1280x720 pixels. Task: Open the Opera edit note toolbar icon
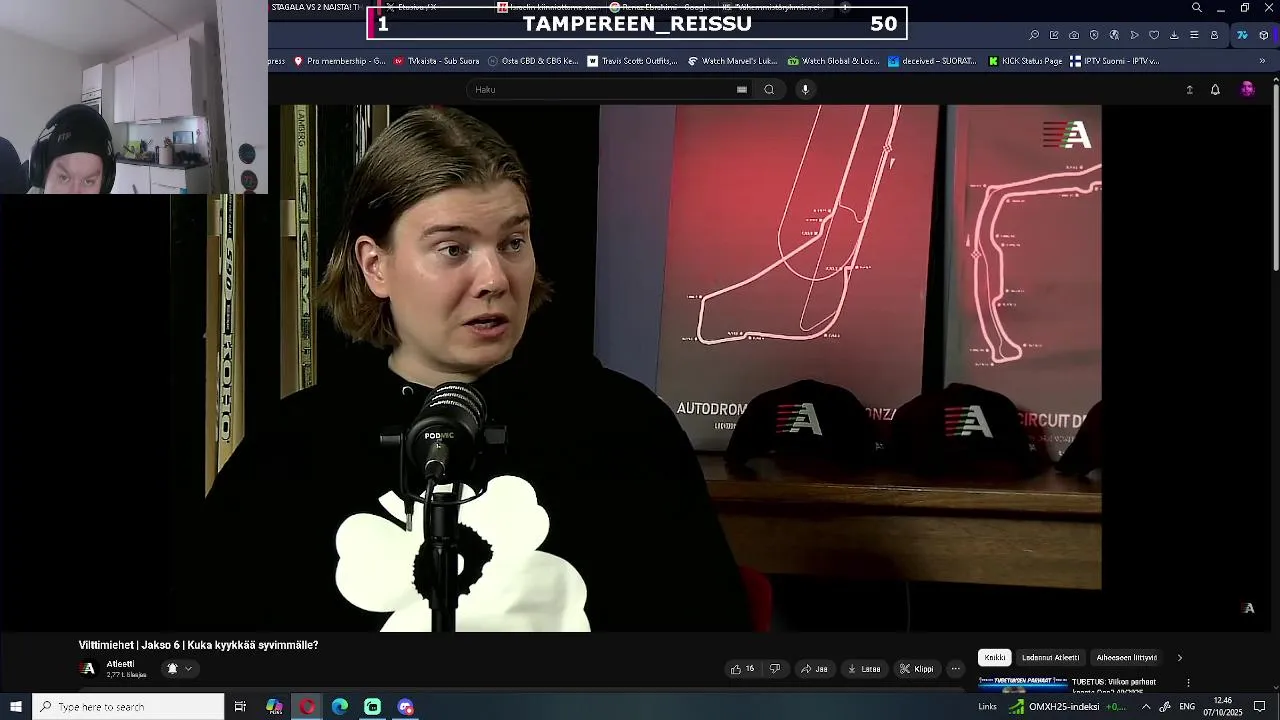pyautogui.click(x=1054, y=35)
